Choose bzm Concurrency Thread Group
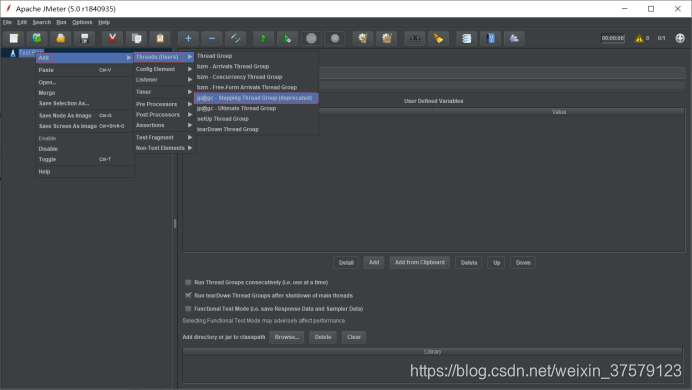The width and height of the screenshot is (692, 390). coord(256,77)
